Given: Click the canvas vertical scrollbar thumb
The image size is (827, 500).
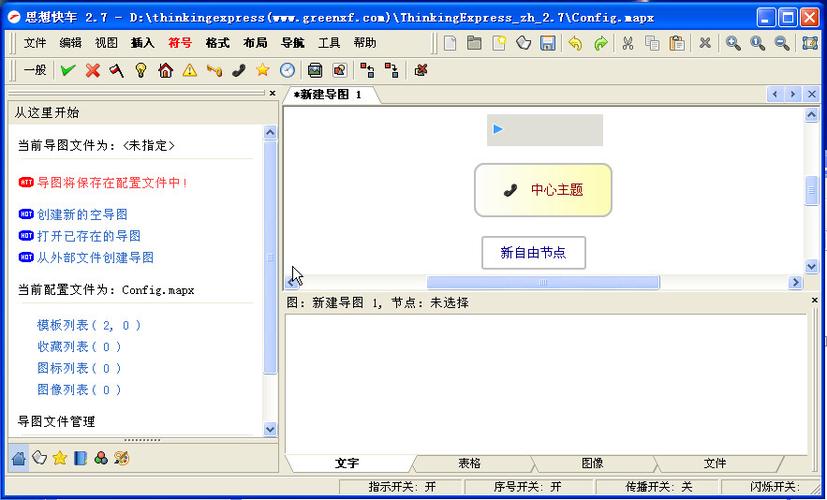Looking at the screenshot, I should 811,190.
